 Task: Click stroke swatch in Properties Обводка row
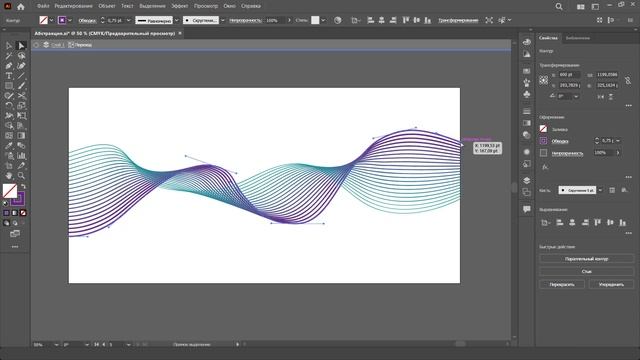[x=543, y=141]
